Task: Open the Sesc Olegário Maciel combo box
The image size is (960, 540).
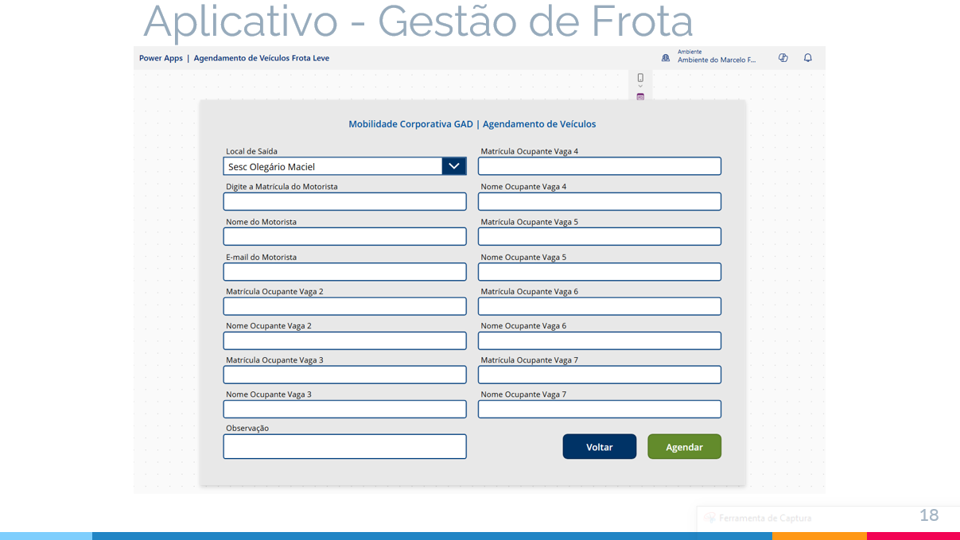Action: pos(333,166)
